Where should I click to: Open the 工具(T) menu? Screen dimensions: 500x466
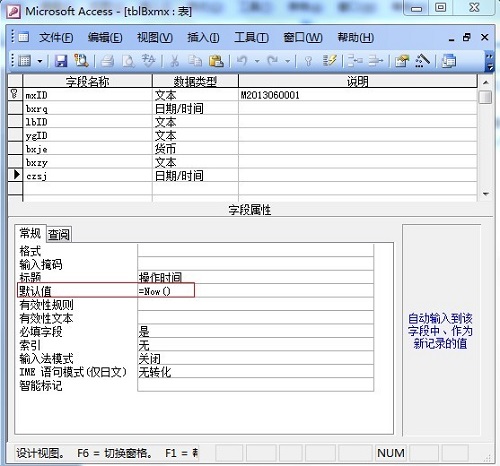251,37
